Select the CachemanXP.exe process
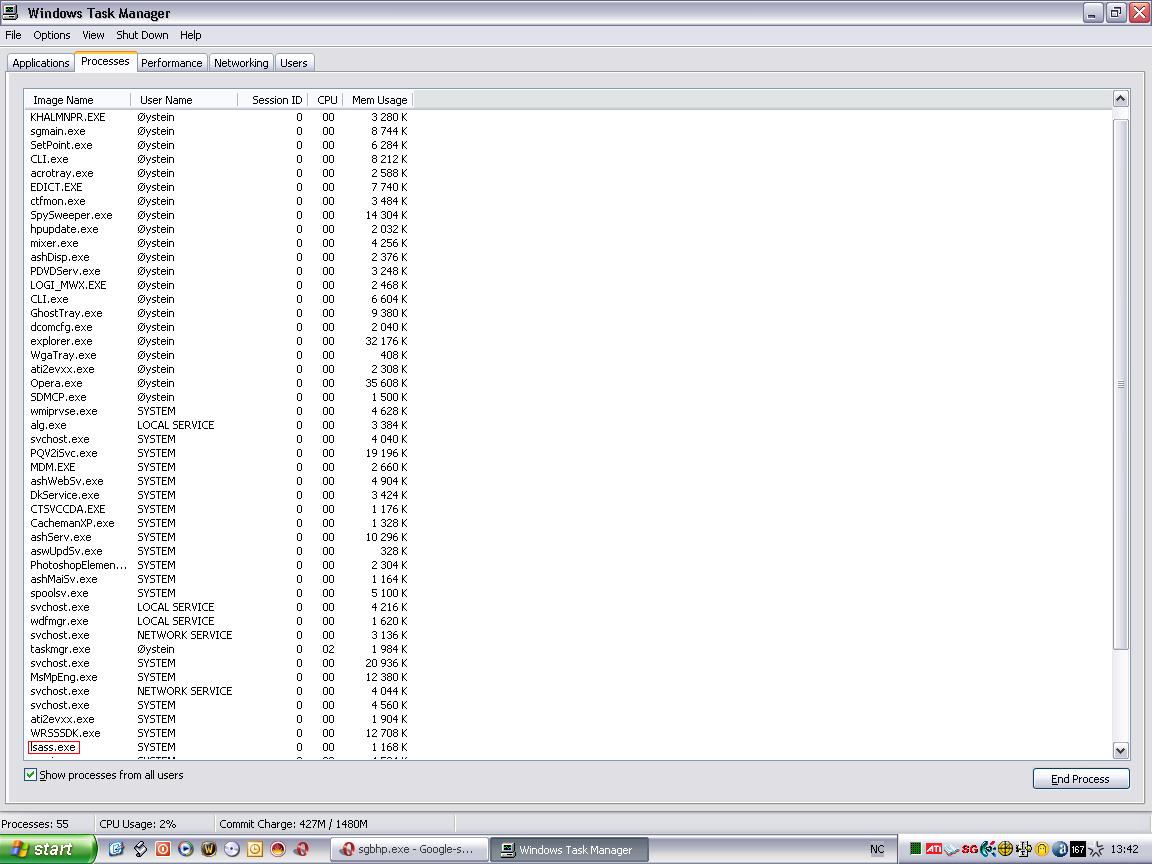The height and width of the screenshot is (864, 1152). coord(218,523)
